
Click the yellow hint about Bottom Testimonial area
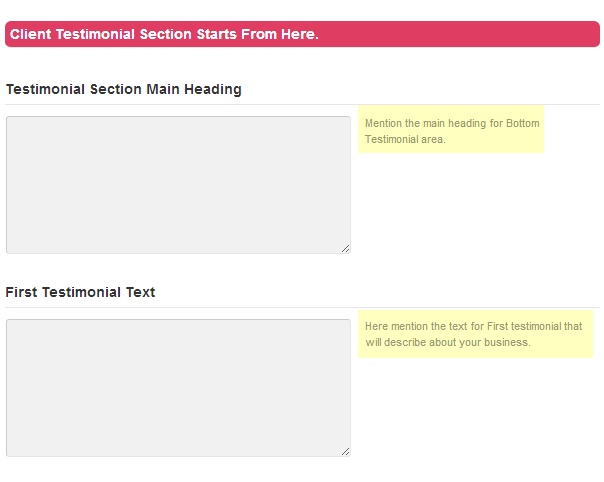tap(451, 129)
